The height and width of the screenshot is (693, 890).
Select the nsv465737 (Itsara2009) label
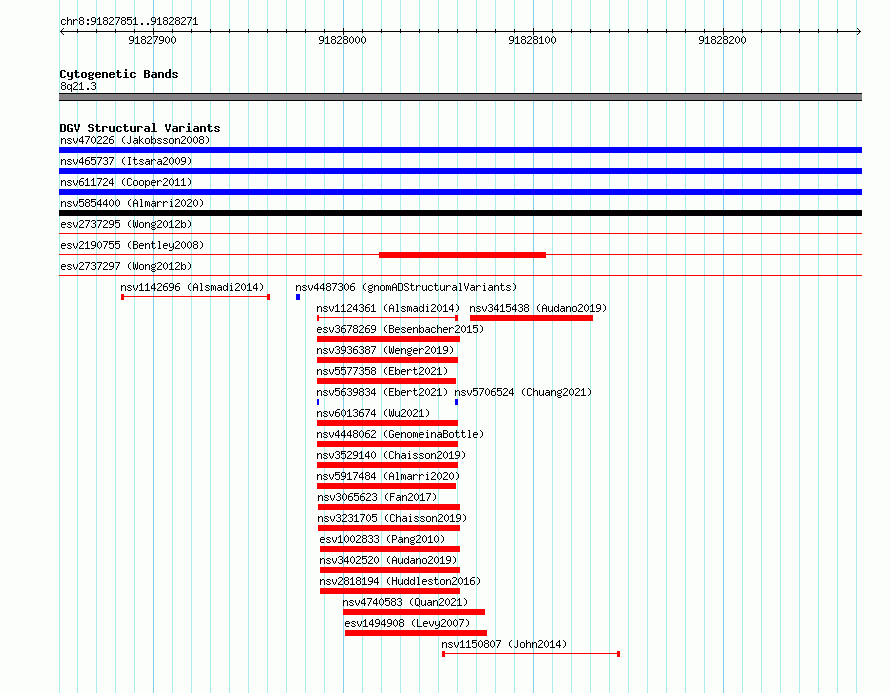point(126,161)
